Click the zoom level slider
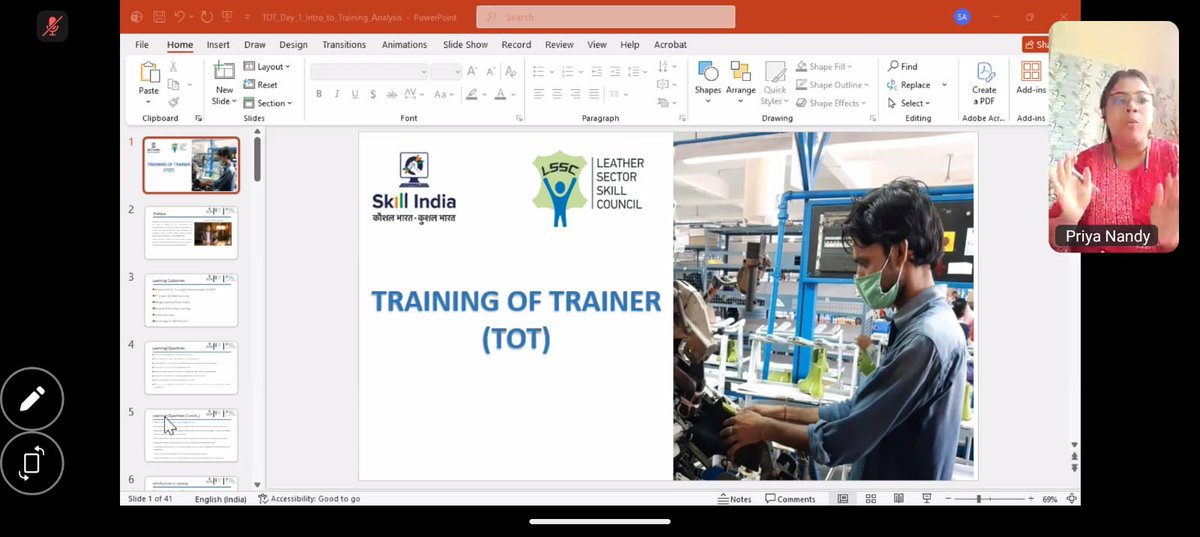Viewport: 1200px width, 537px height. coord(990,498)
